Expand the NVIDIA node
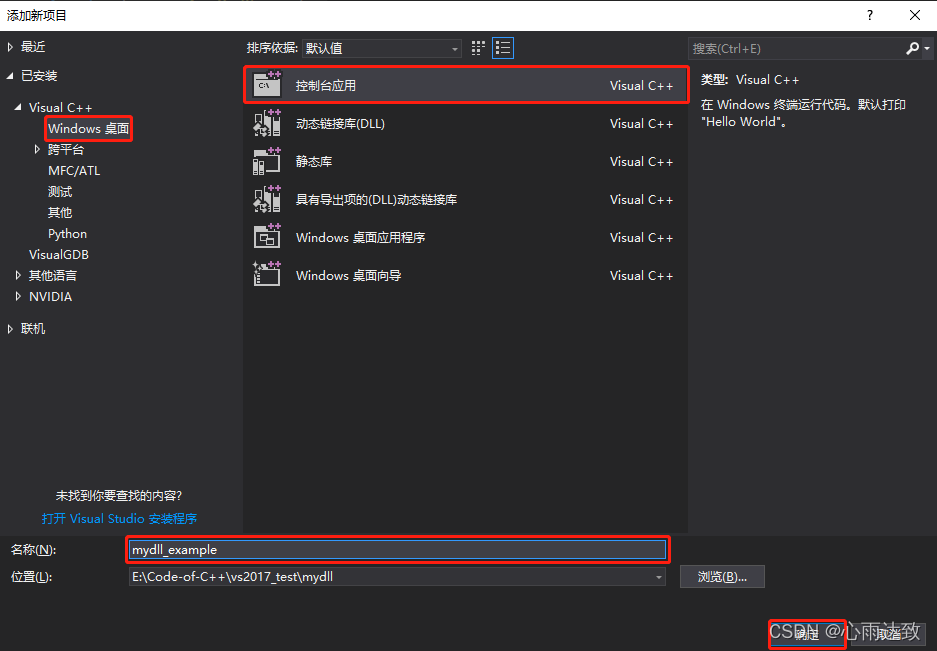Image resolution: width=937 pixels, height=651 pixels. (18, 297)
